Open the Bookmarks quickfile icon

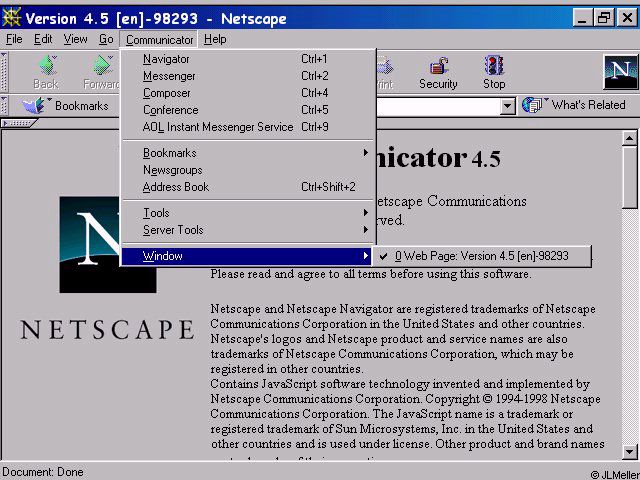tap(36, 105)
